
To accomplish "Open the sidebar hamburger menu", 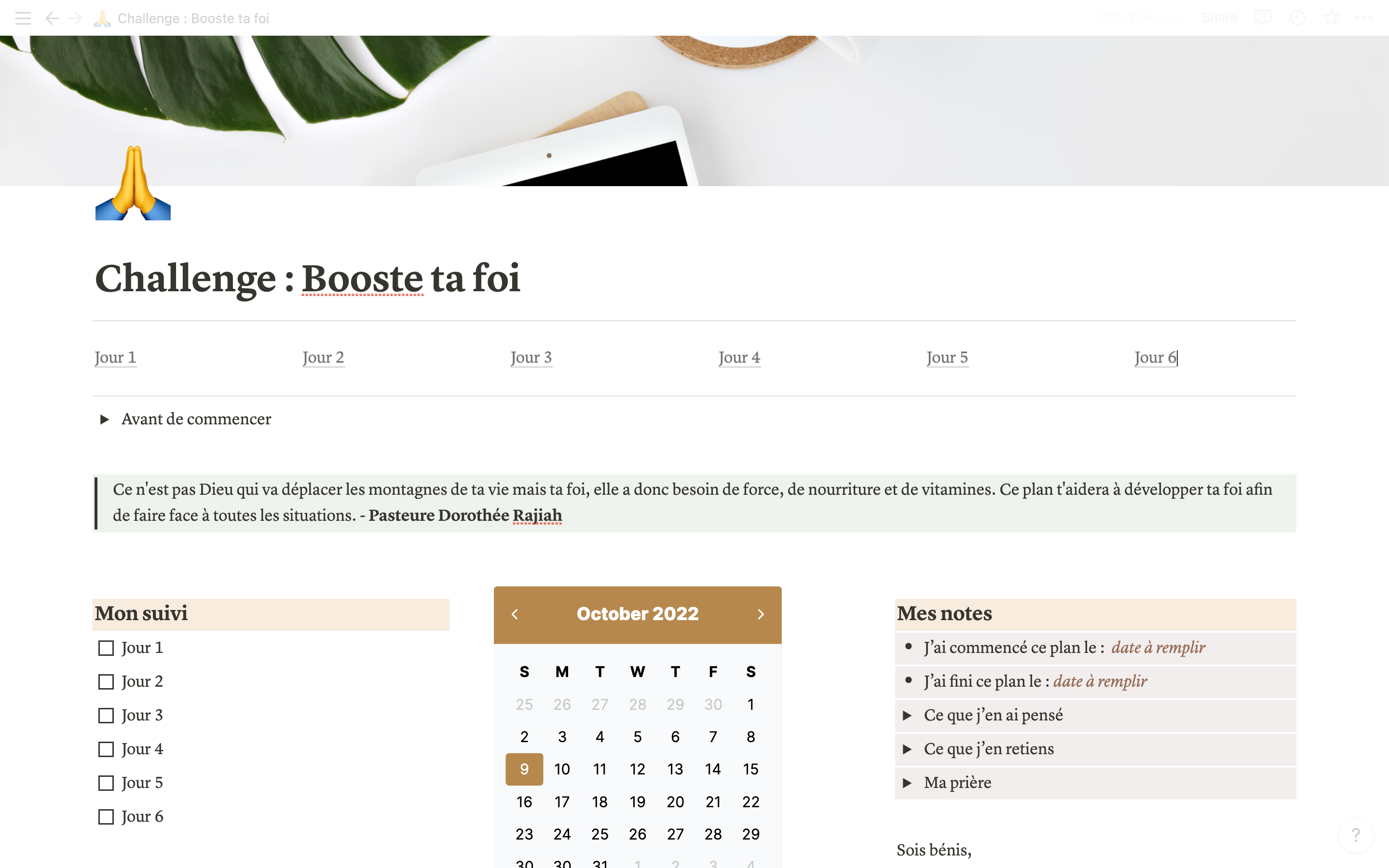I will click(23, 18).
